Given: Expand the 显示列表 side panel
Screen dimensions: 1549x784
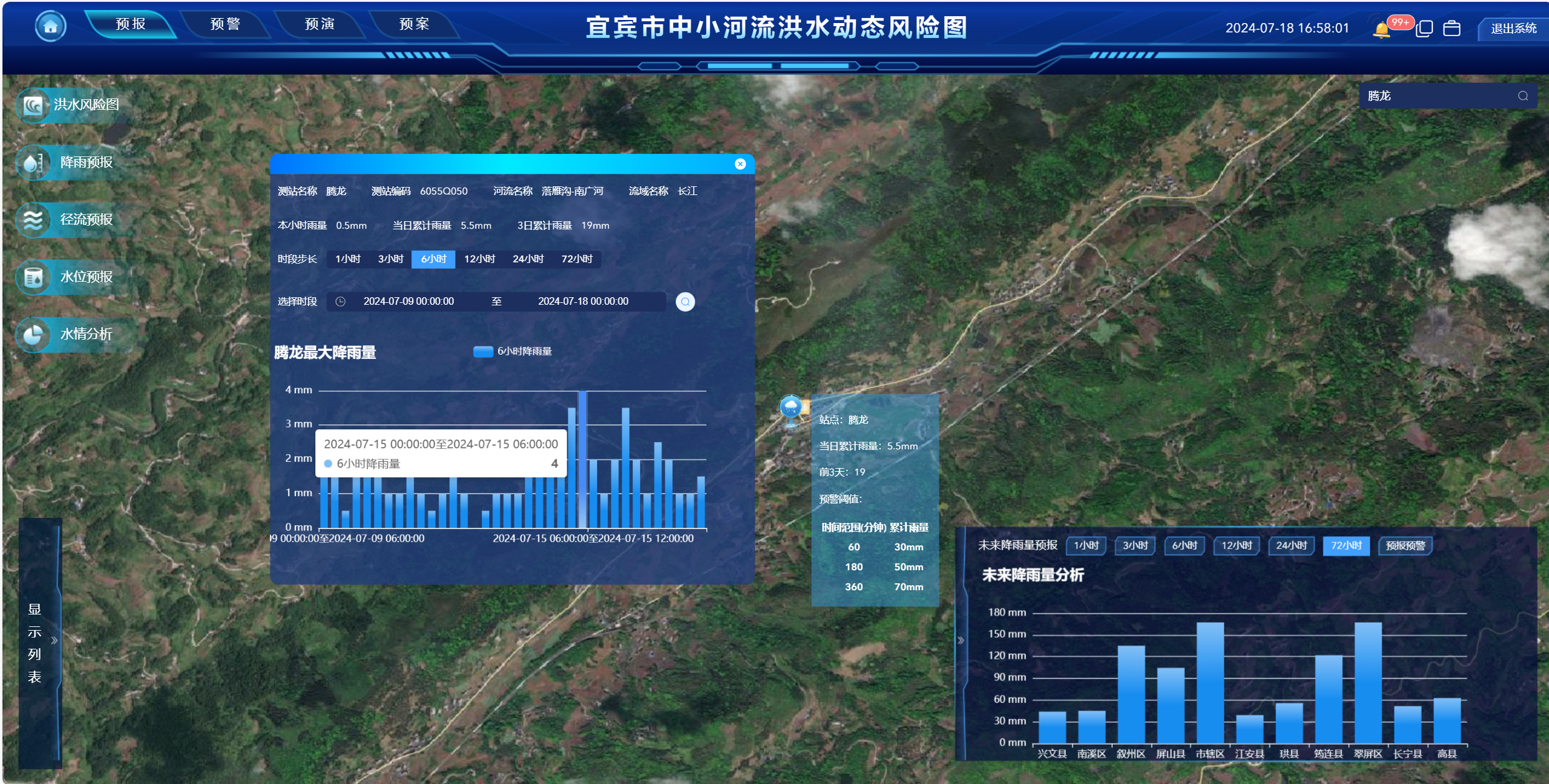Looking at the screenshot, I should click(54, 640).
